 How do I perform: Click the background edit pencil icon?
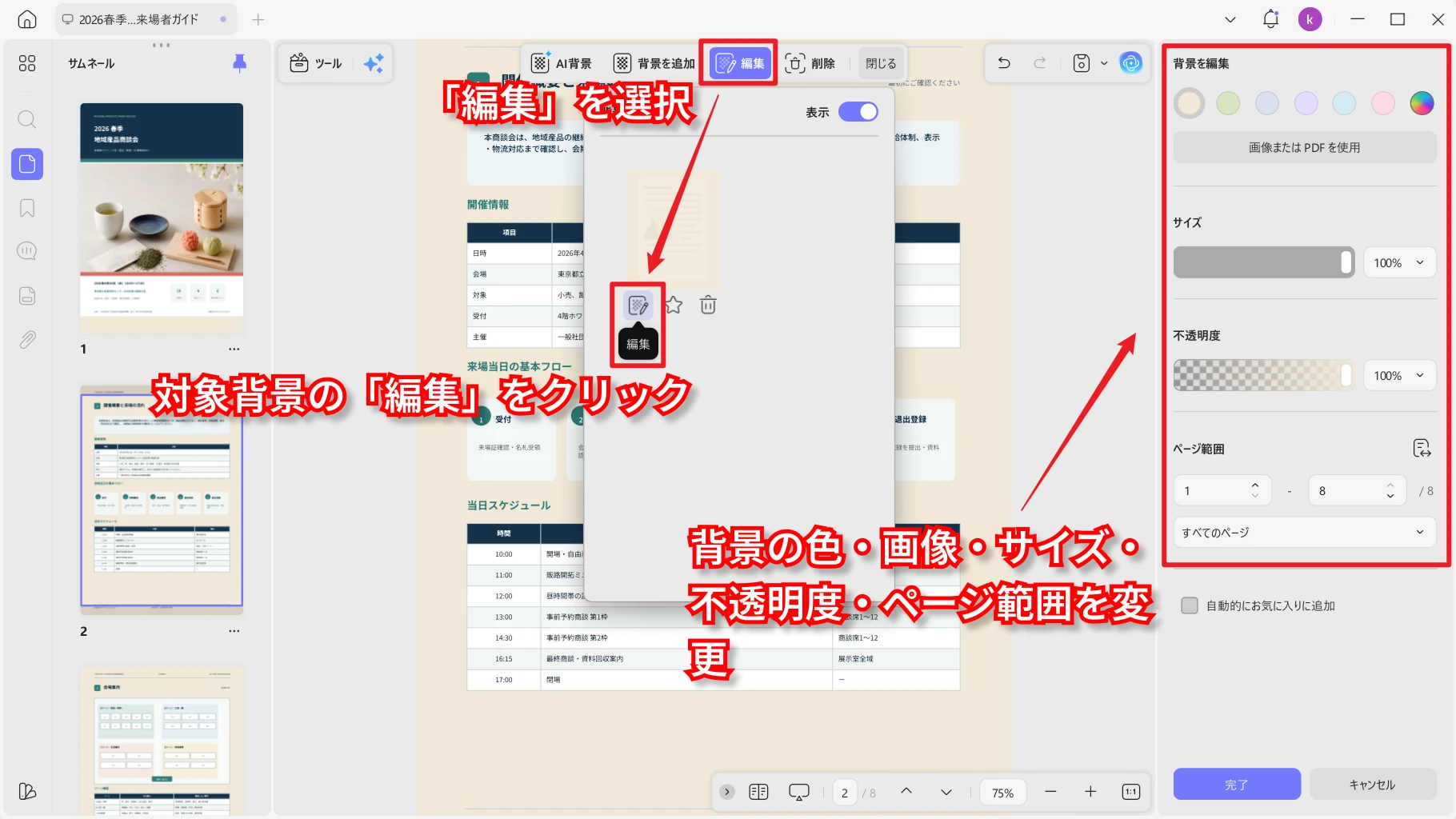click(x=638, y=305)
